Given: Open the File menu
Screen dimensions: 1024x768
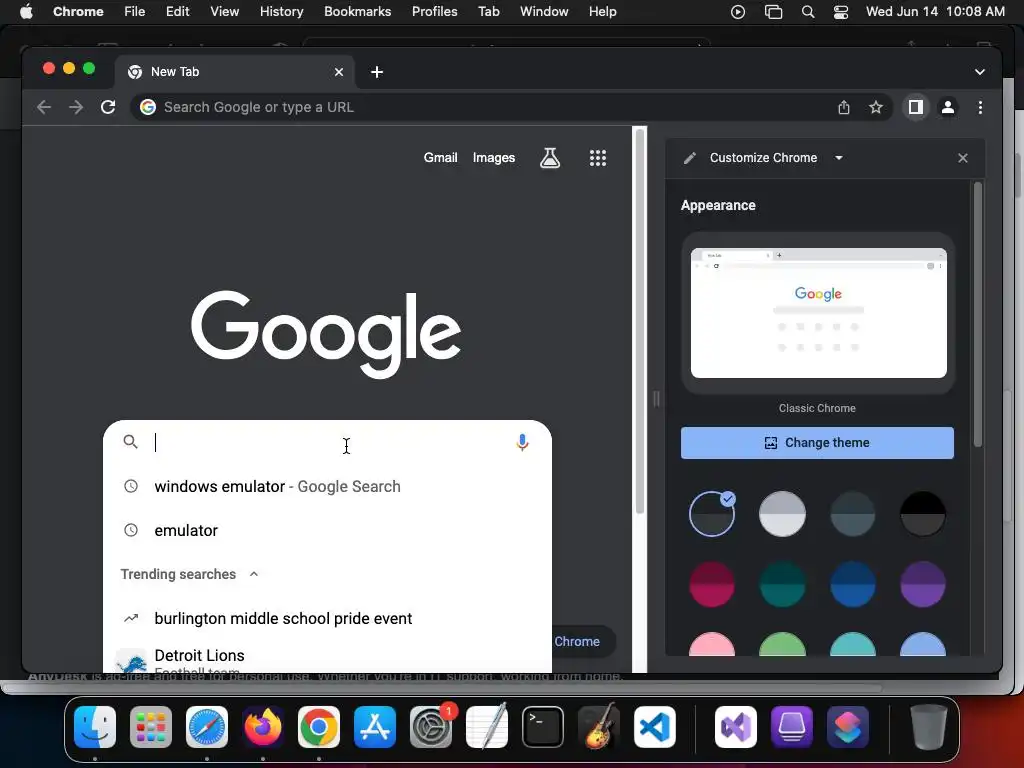Looking at the screenshot, I should 135,12.
